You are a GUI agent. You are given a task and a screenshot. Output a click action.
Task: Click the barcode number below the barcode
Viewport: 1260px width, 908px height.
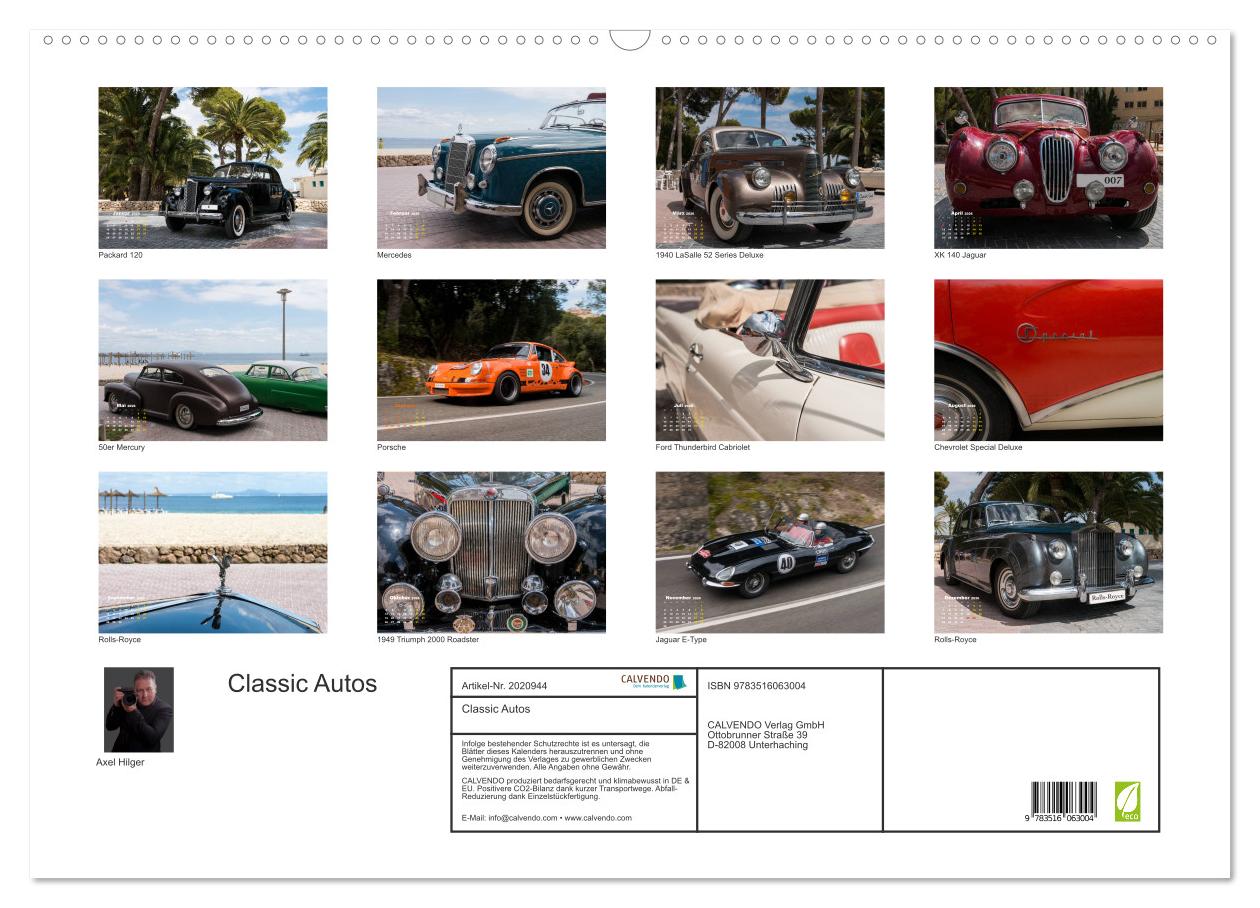1059,820
